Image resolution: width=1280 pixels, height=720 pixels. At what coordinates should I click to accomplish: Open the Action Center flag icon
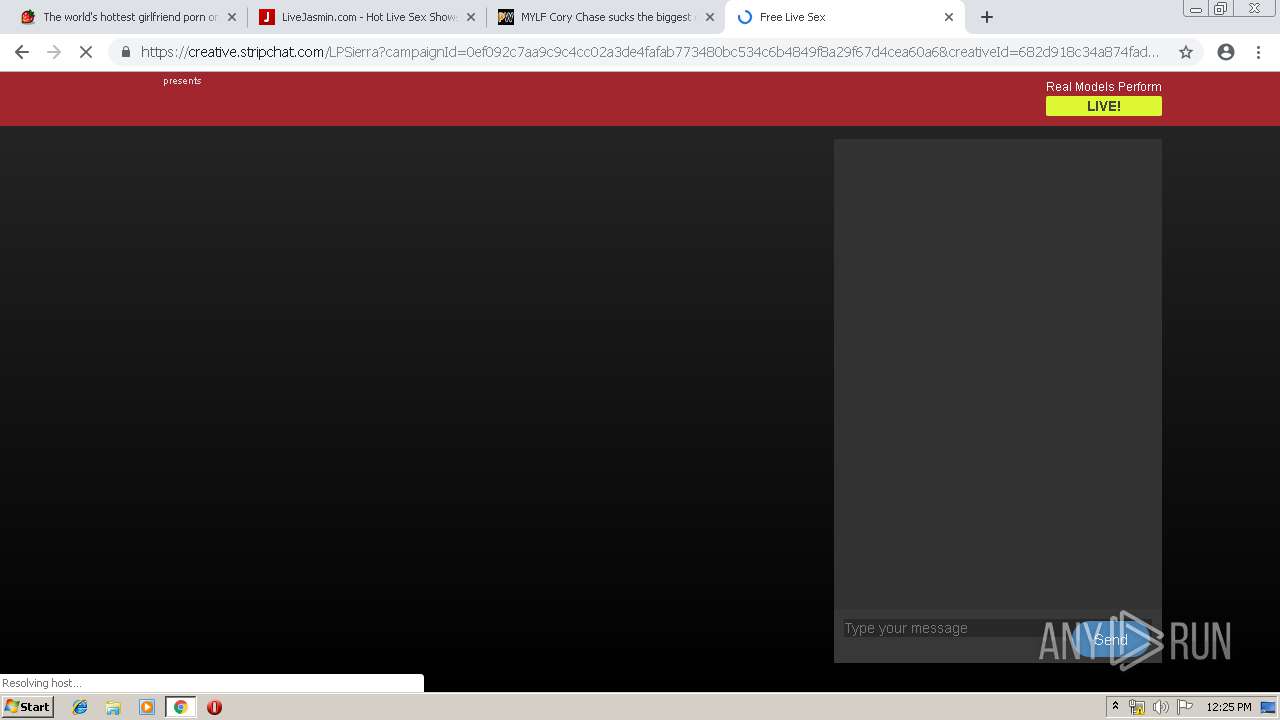click(x=1185, y=707)
